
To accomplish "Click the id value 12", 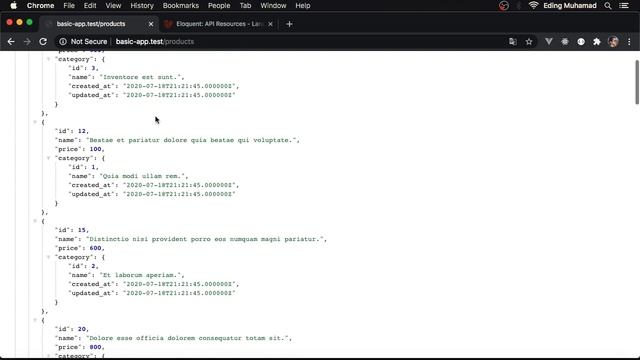I will [x=82, y=131].
